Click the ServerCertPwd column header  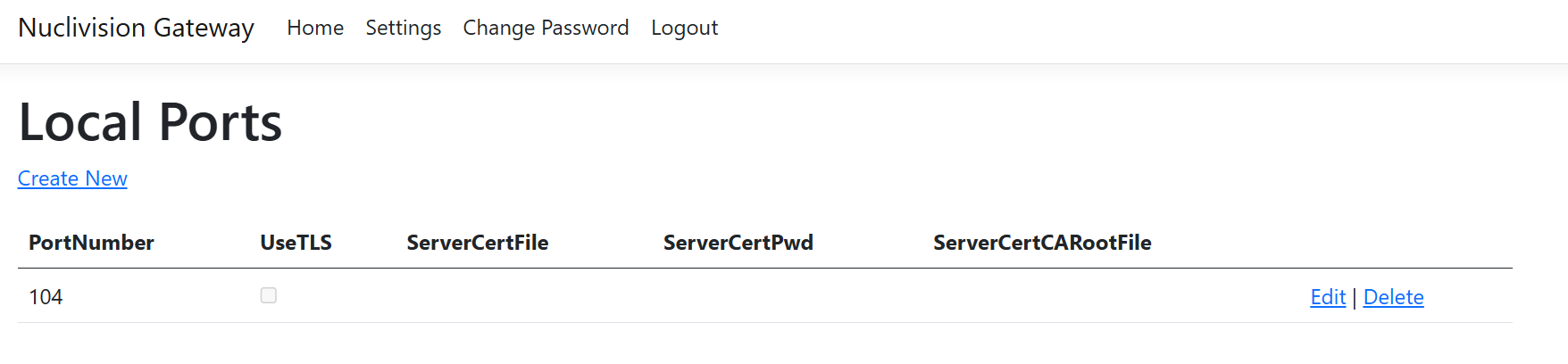(x=738, y=243)
